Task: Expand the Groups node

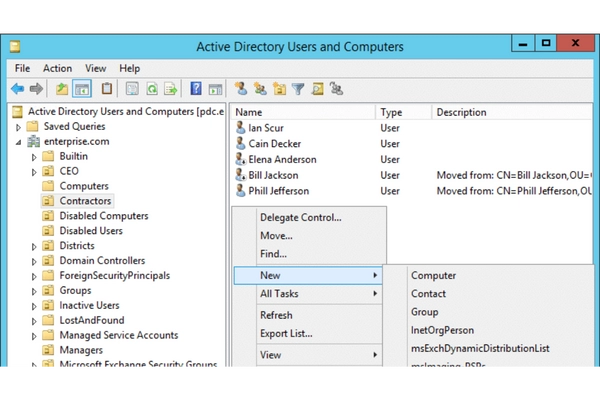Action: [34, 291]
